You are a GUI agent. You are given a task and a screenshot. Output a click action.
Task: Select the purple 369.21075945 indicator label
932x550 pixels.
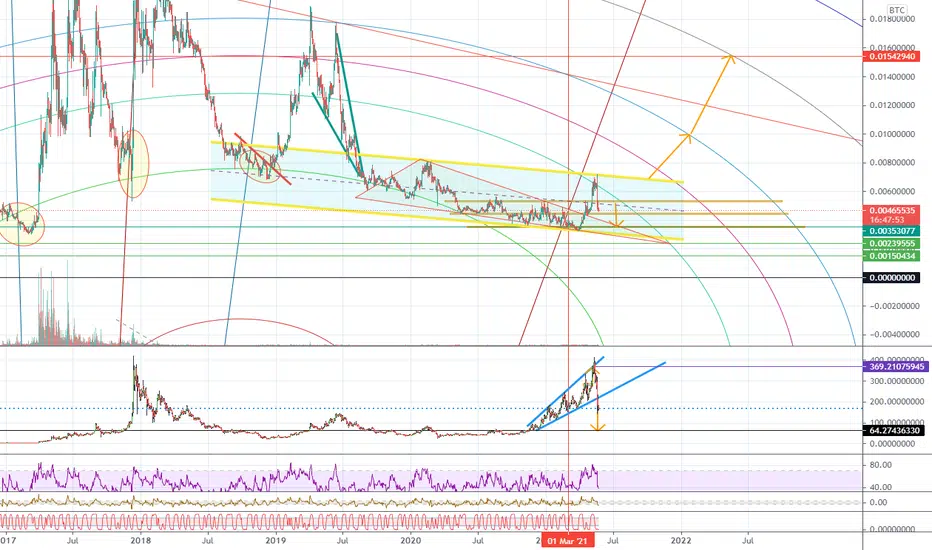895,366
